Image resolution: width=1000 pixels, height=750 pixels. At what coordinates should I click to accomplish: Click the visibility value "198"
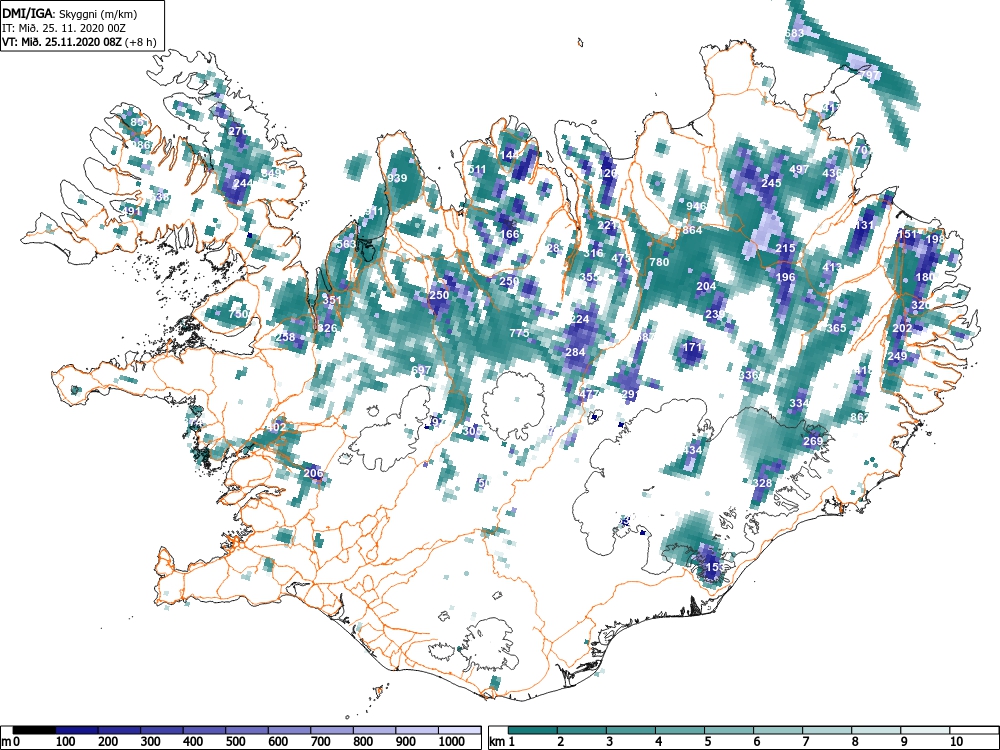[x=935, y=239]
